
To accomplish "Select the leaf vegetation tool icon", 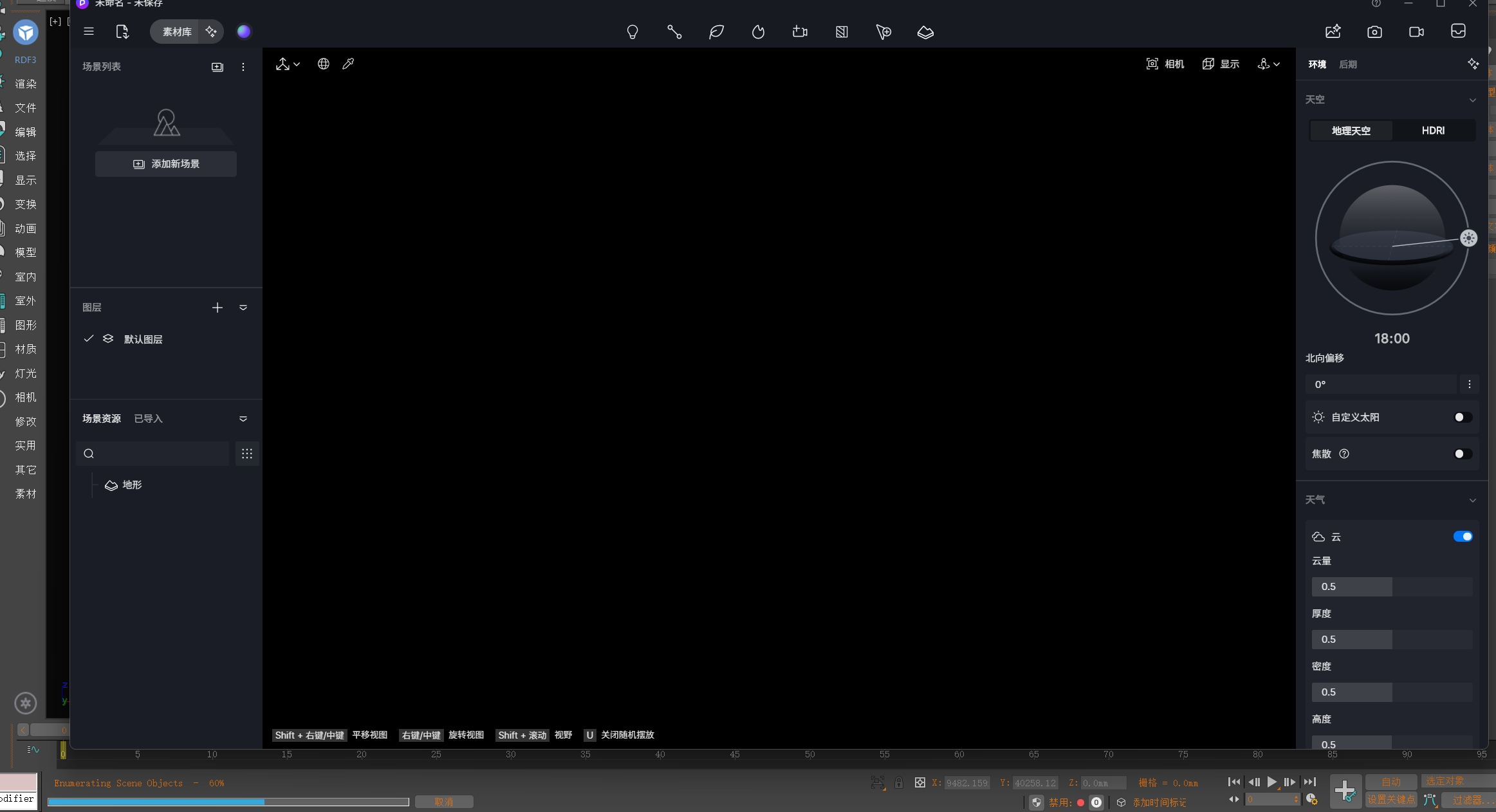I will 716,32.
